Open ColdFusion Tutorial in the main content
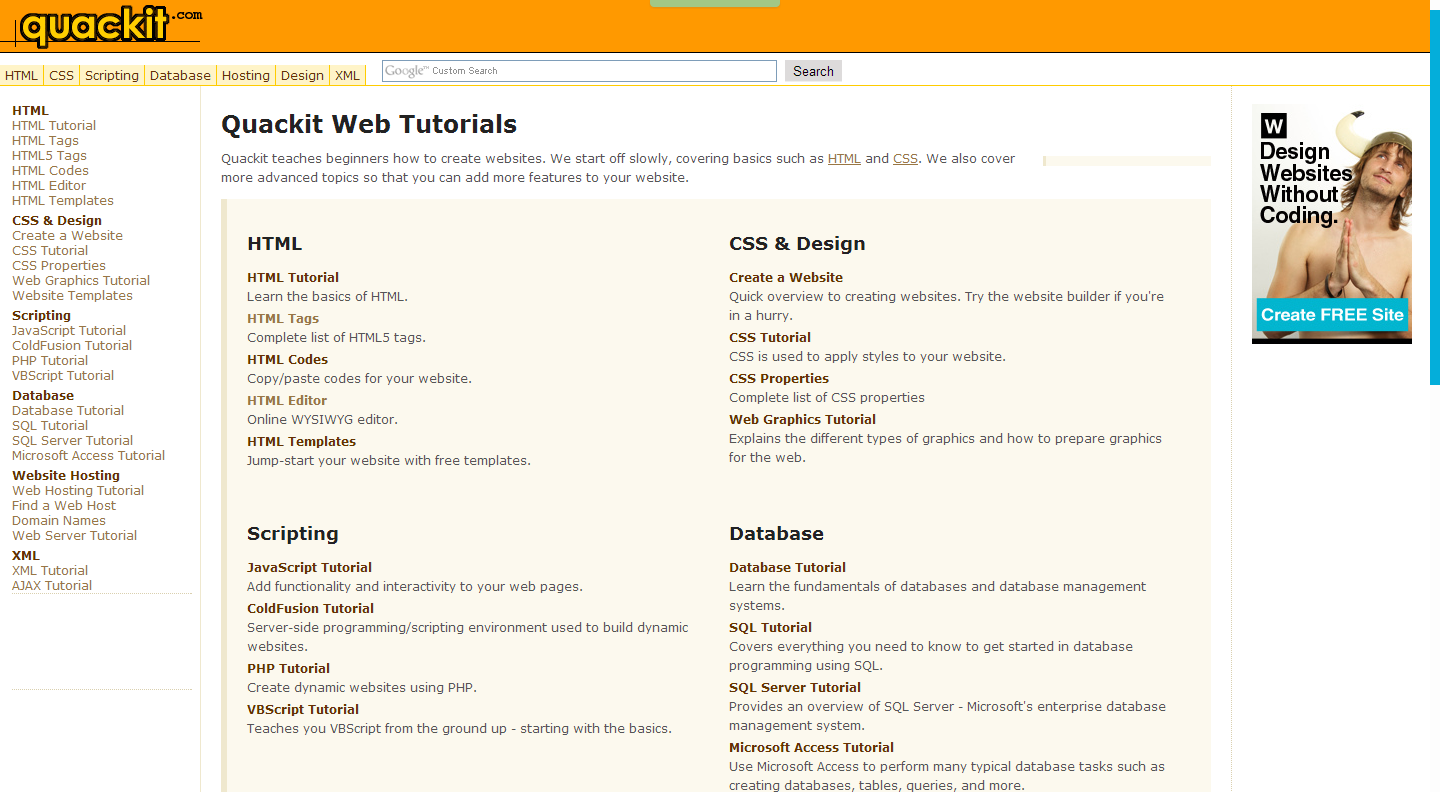This screenshot has height=792, width=1440. click(x=310, y=609)
